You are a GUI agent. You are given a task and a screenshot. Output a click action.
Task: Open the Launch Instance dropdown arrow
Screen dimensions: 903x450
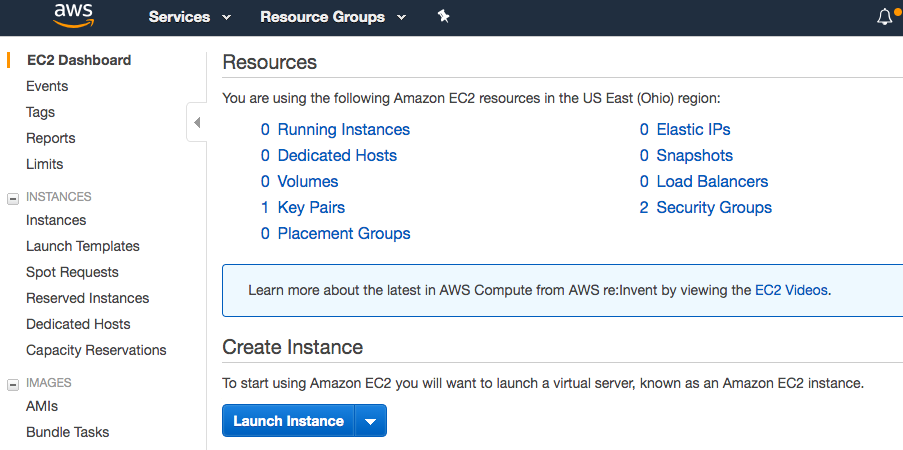pyautogui.click(x=370, y=421)
